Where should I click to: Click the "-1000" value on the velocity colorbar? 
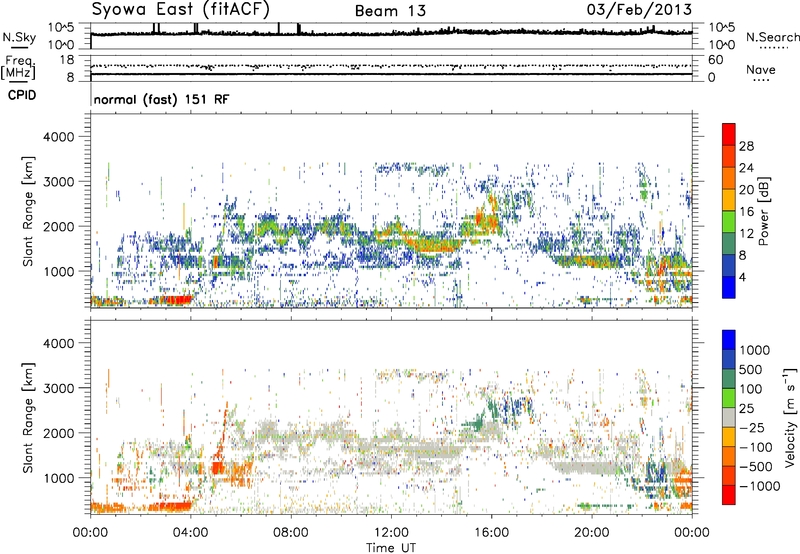click(x=759, y=486)
